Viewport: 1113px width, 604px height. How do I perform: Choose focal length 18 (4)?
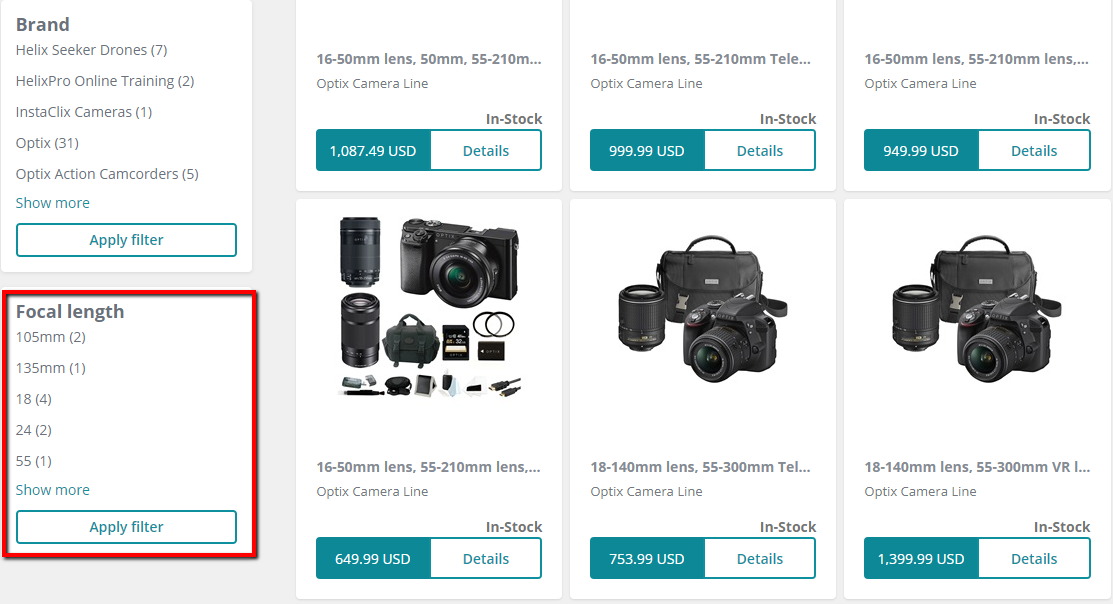tap(33, 399)
